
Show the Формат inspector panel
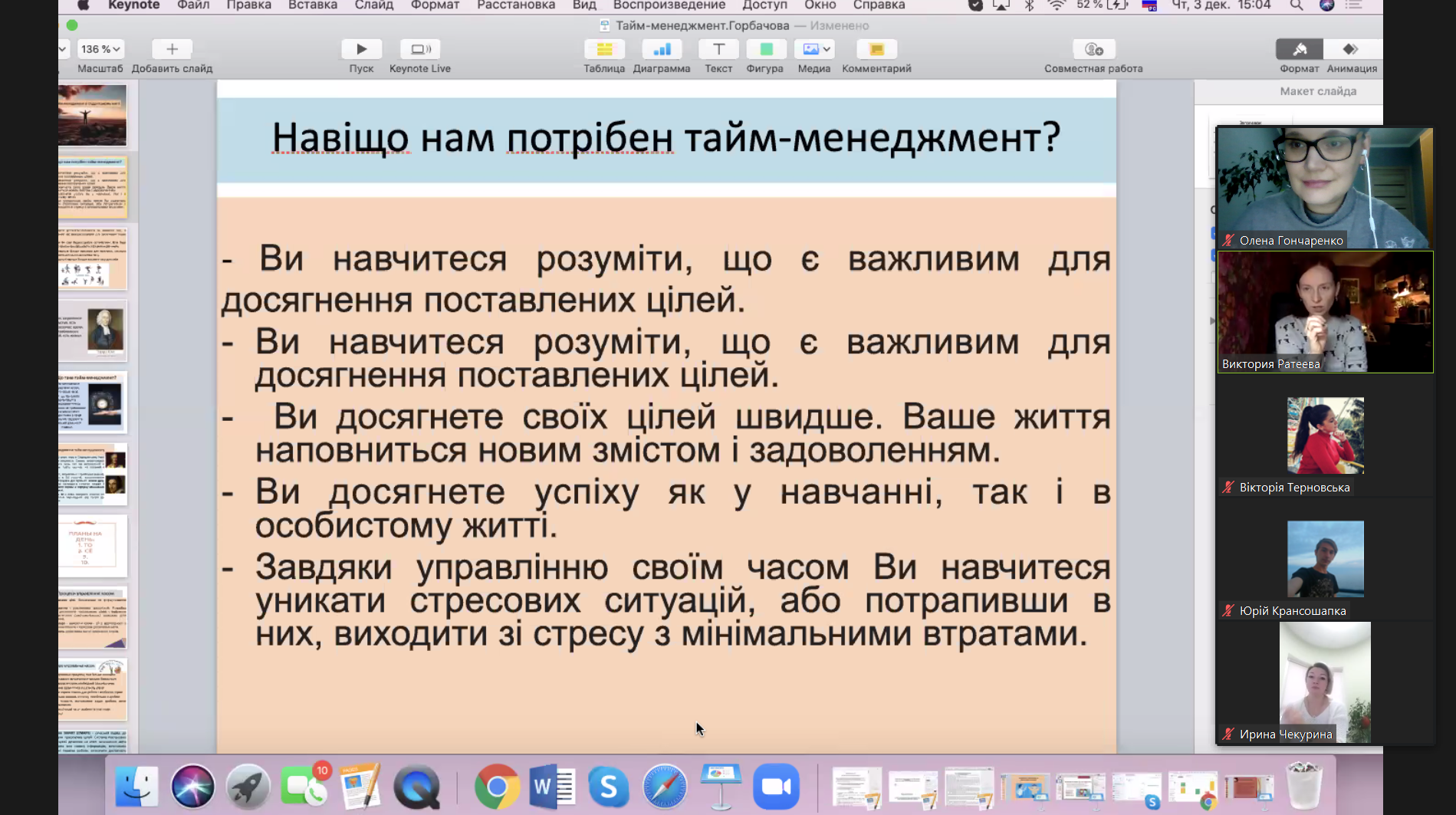(x=1300, y=49)
